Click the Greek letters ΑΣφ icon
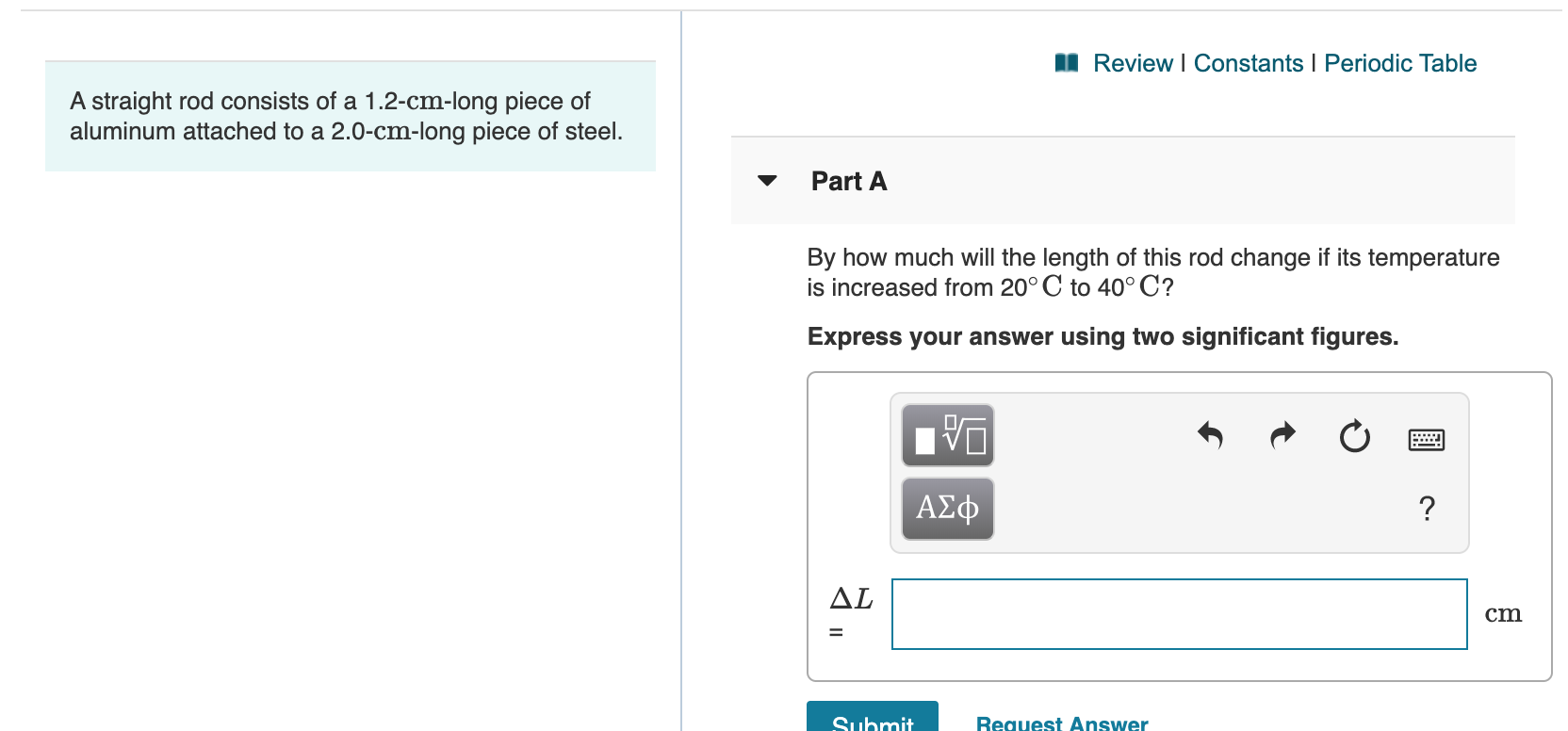This screenshot has width=1568, height=731. pos(947,509)
